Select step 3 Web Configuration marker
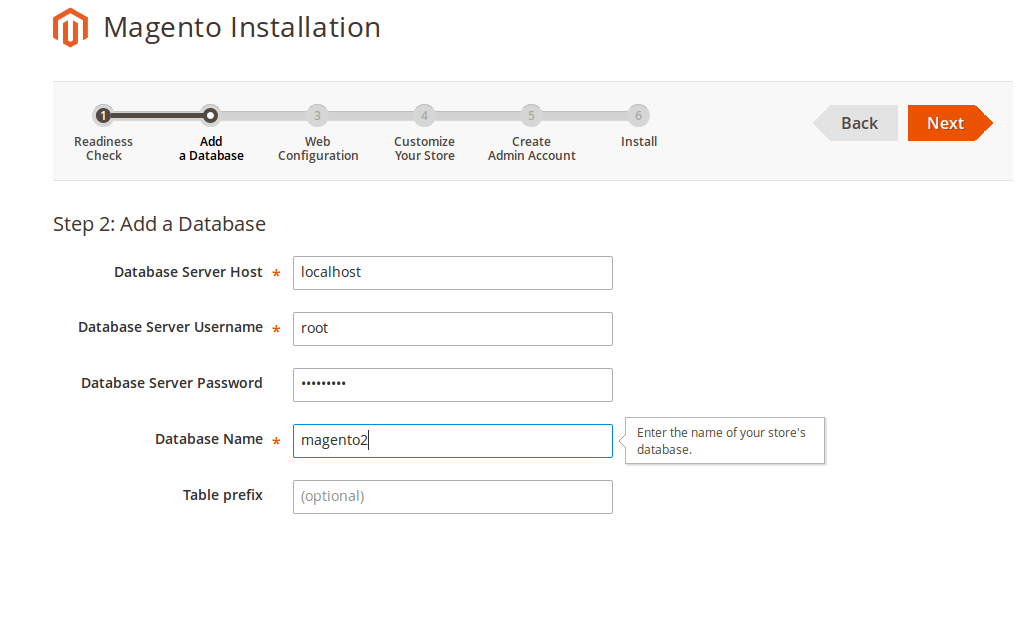1029x625 pixels. (x=317, y=116)
